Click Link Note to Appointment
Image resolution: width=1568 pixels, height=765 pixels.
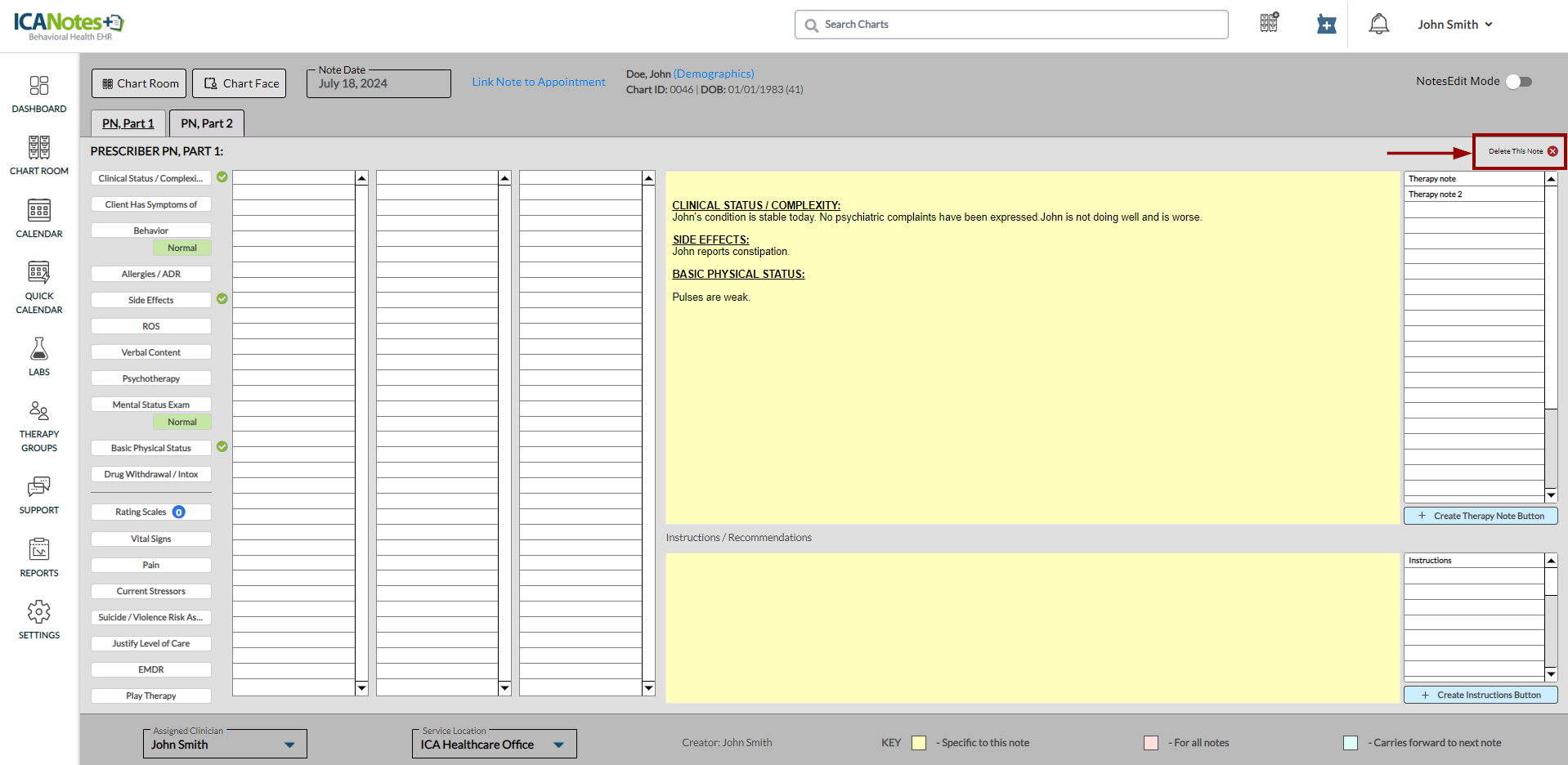[539, 82]
